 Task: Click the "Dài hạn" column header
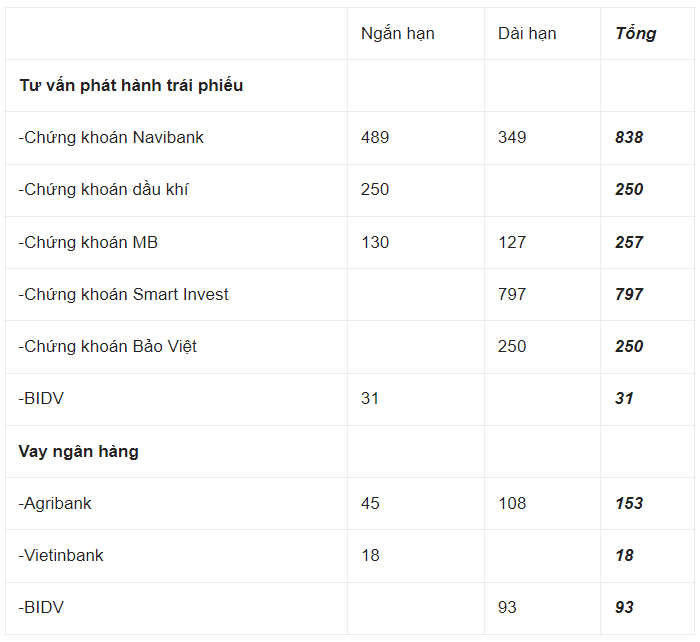pyautogui.click(x=527, y=33)
